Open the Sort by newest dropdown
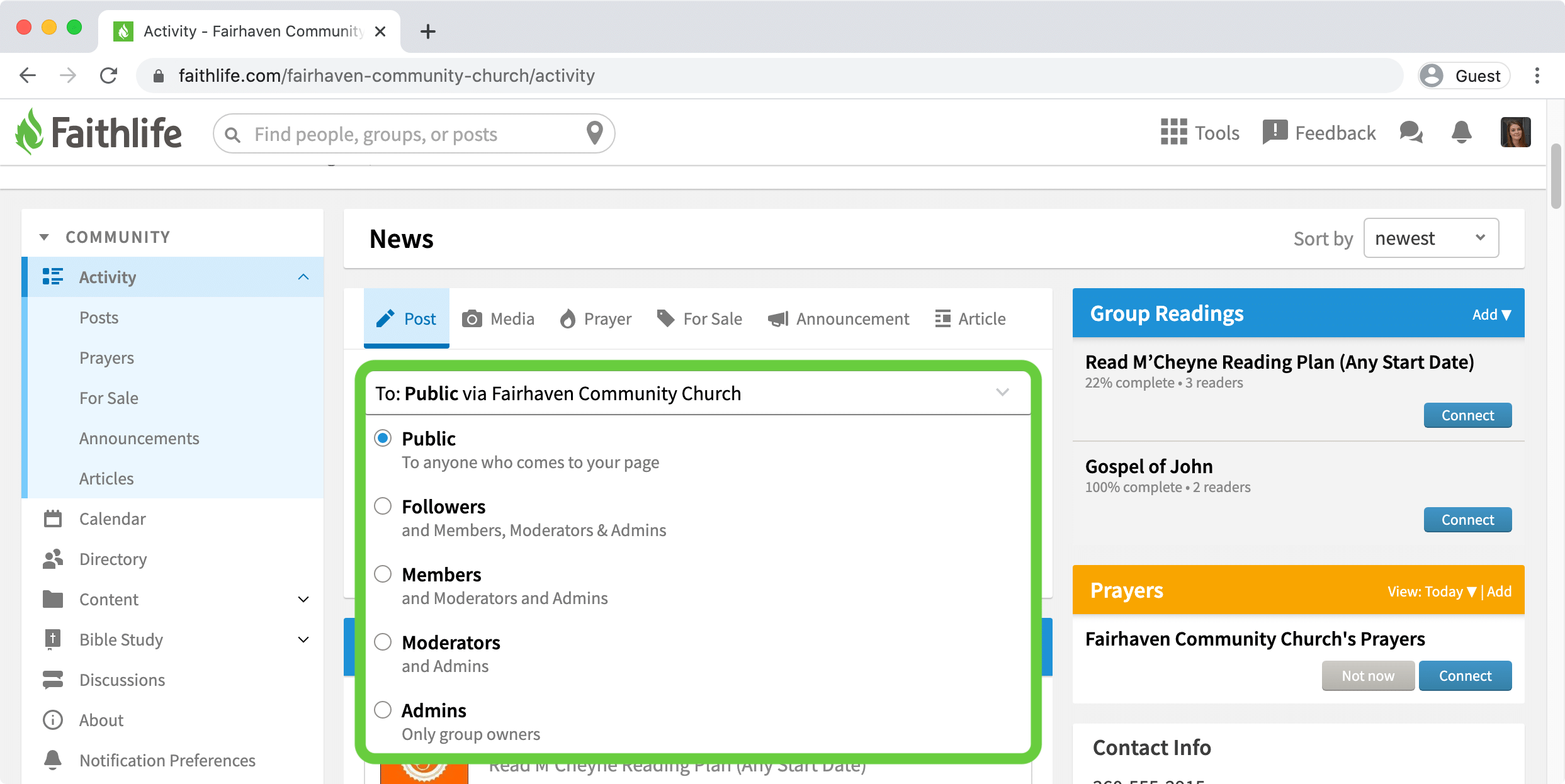Screen dimensions: 1565x784 point(1431,238)
